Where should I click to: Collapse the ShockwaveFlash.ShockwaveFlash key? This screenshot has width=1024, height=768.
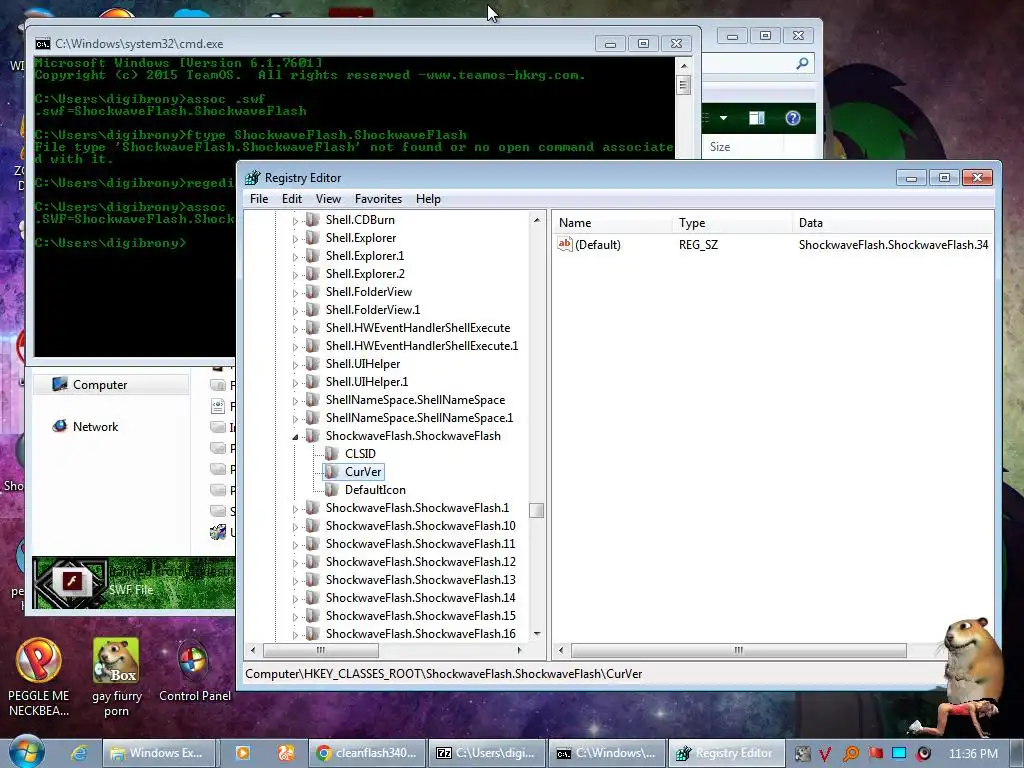pyautogui.click(x=295, y=436)
